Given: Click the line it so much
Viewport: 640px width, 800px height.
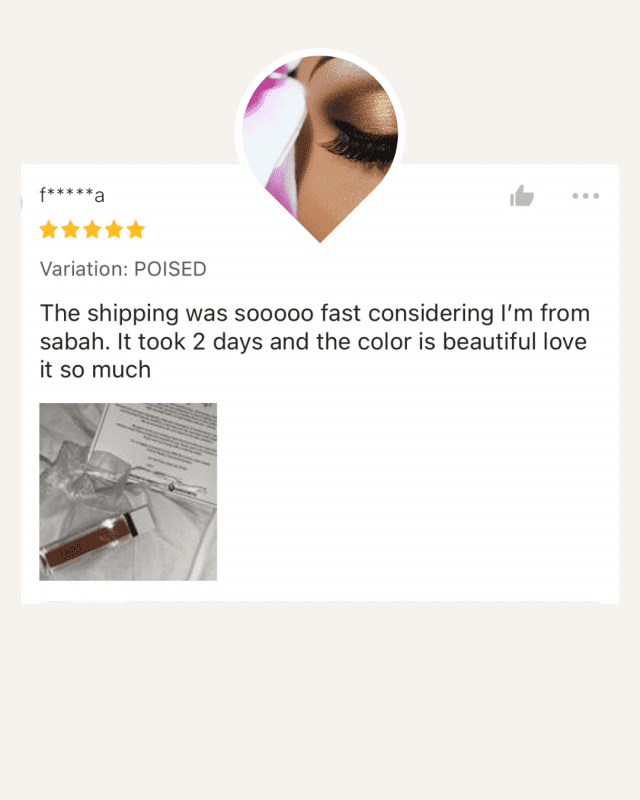Looking at the screenshot, I should (x=95, y=370).
